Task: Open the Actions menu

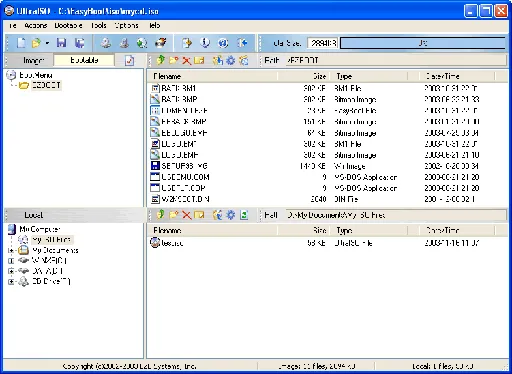Action: tap(35, 25)
